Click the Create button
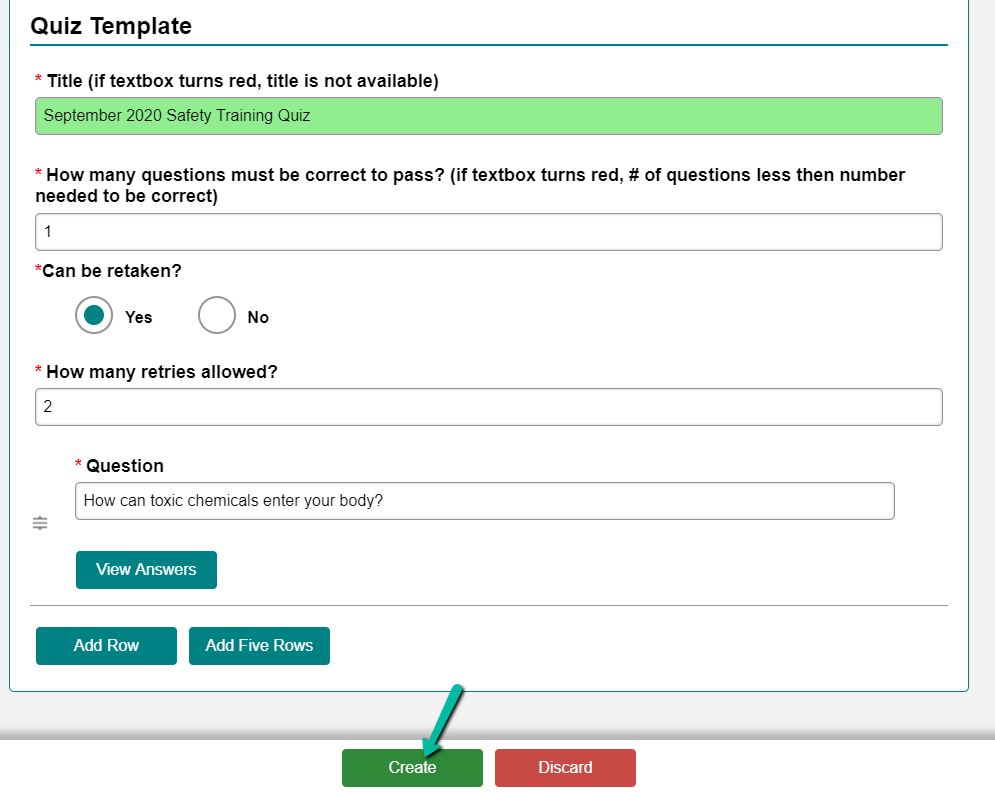 [x=412, y=768]
